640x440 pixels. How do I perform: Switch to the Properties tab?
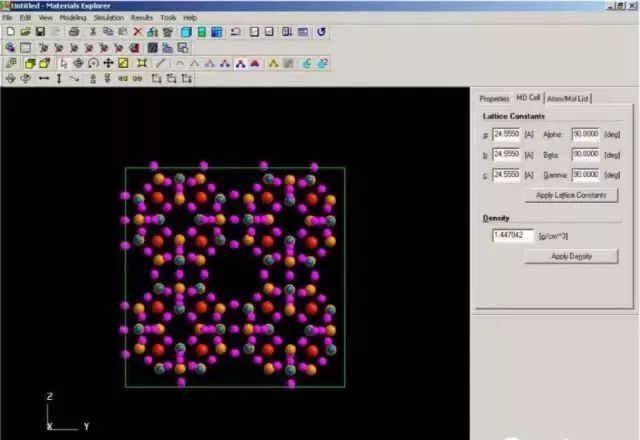494,98
